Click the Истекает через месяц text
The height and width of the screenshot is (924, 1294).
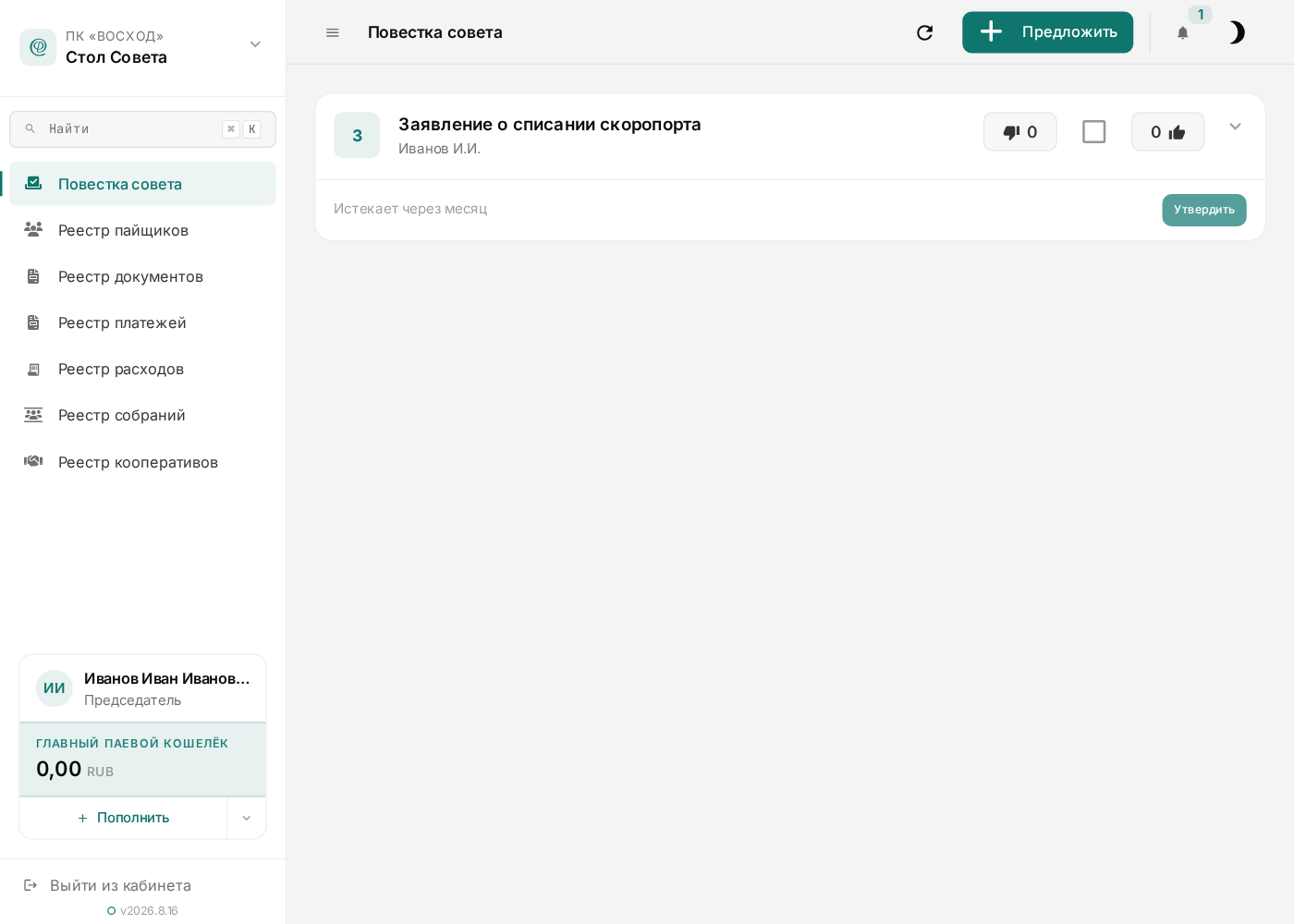(410, 209)
